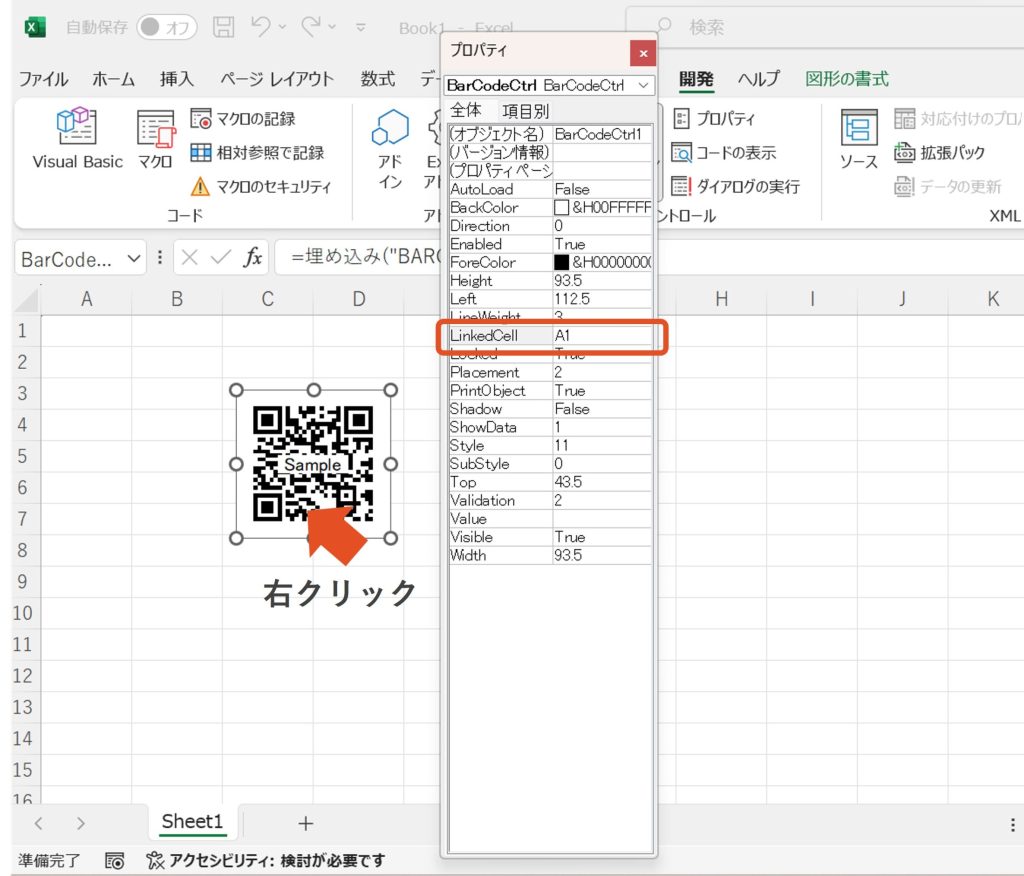Switch to the ページ レイアウト tab
This screenshot has height=876, width=1024.
[277, 79]
